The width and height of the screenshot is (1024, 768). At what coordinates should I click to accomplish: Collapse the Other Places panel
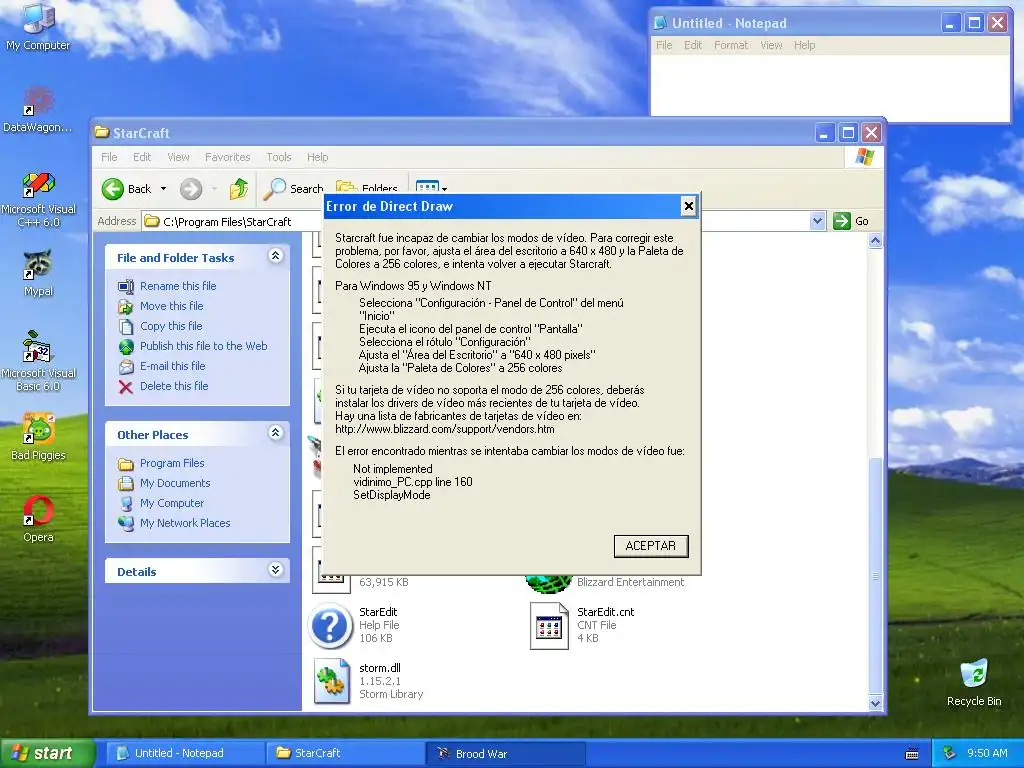point(276,433)
